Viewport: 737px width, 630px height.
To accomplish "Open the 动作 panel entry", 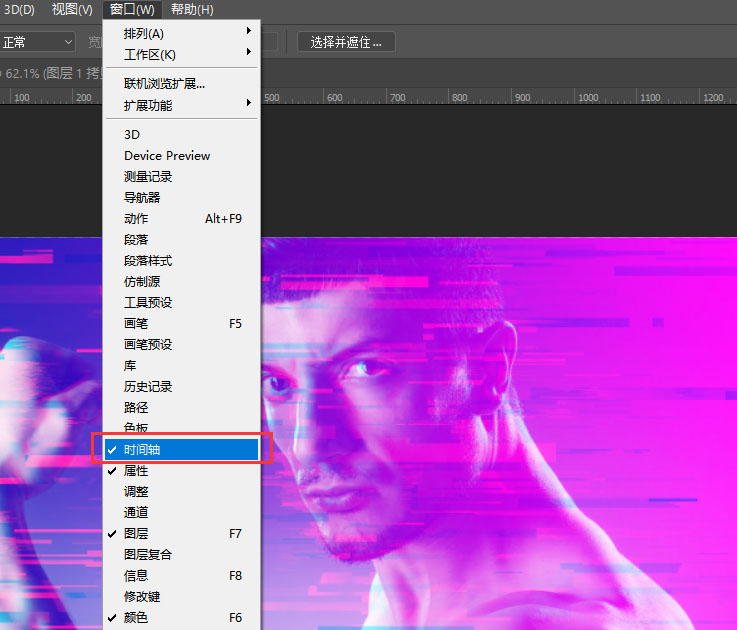I will click(x=181, y=219).
